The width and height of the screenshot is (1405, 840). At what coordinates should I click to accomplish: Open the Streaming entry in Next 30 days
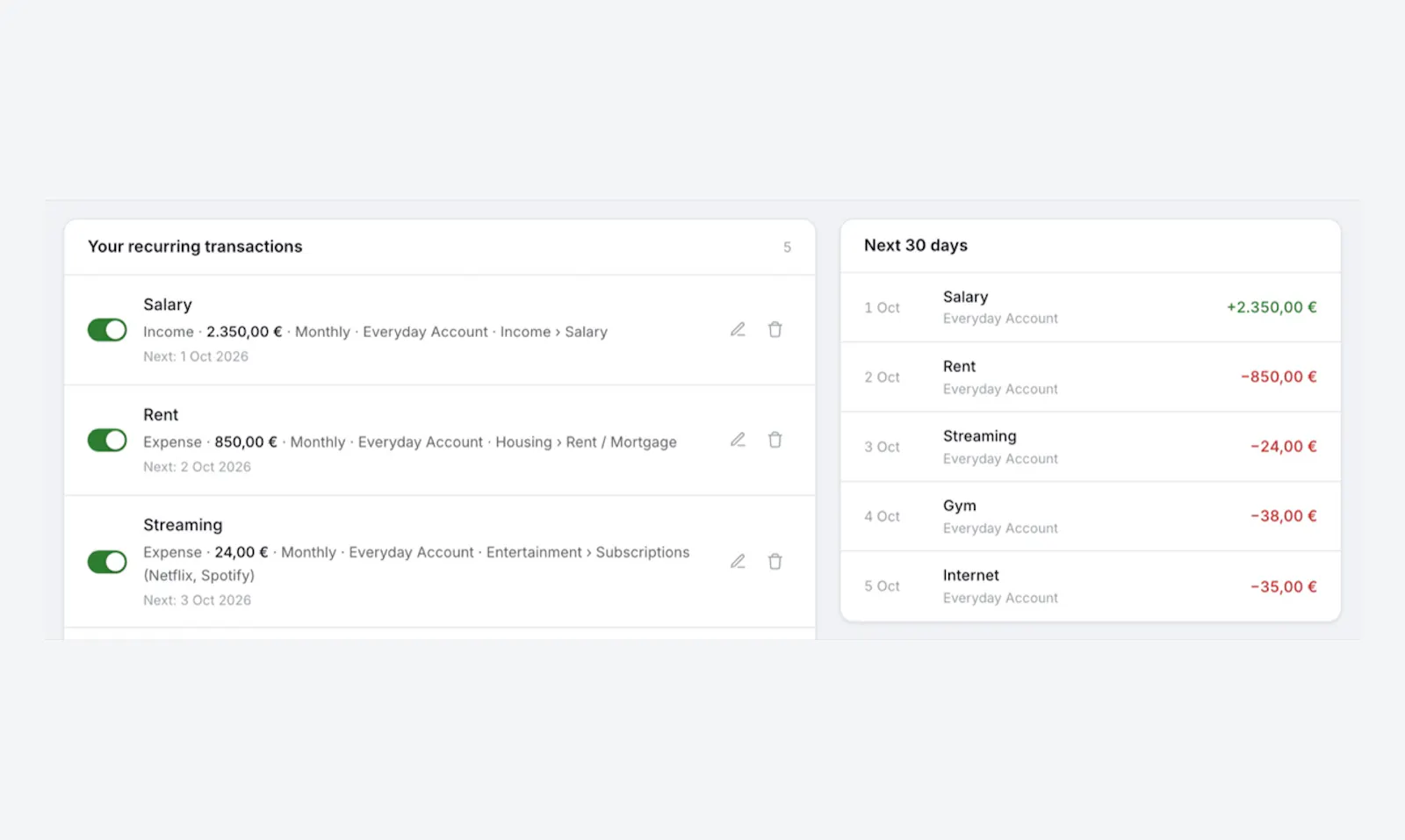pos(1091,447)
